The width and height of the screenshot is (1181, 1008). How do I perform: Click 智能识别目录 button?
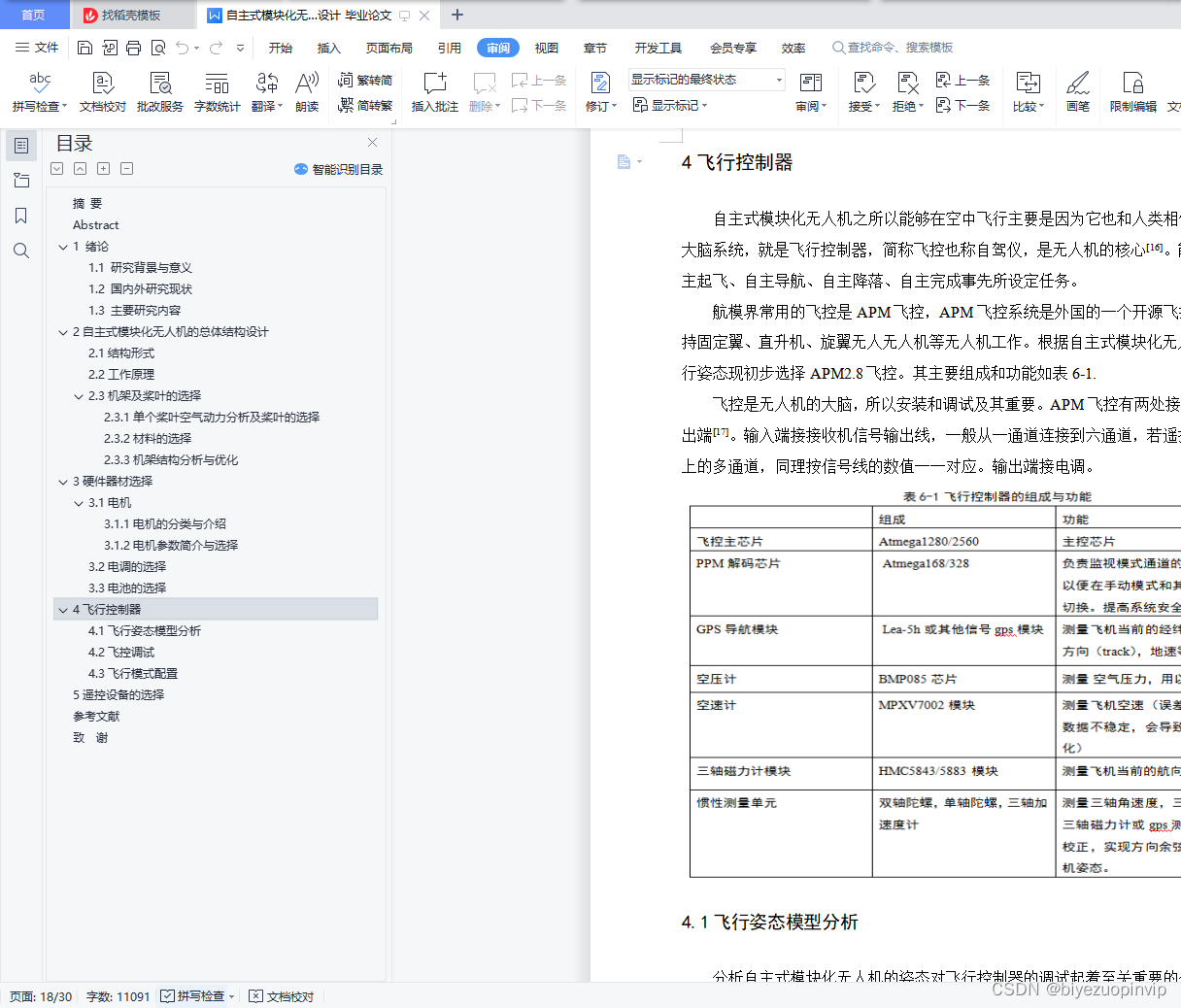click(x=339, y=169)
